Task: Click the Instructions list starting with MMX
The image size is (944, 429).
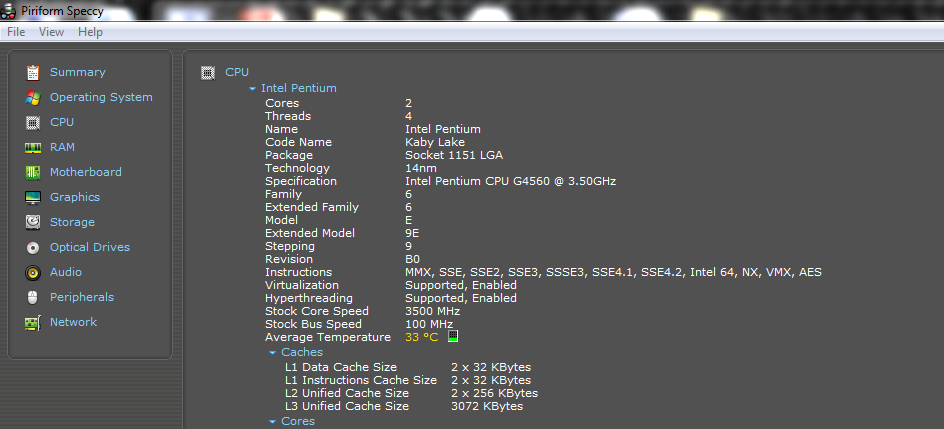Action: point(613,273)
